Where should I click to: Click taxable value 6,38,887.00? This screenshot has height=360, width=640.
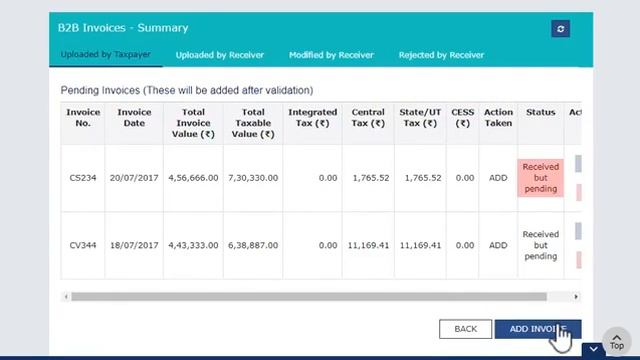pyautogui.click(x=253, y=245)
